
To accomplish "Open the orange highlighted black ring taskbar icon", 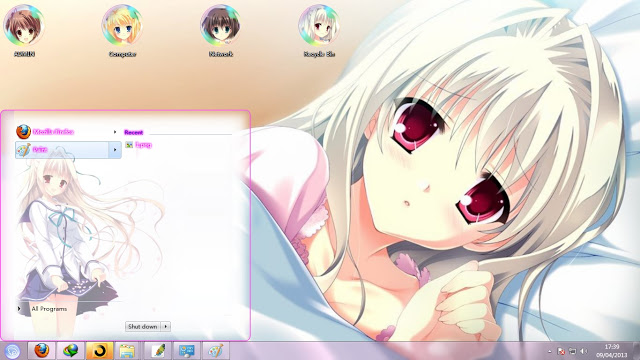I will [99, 351].
